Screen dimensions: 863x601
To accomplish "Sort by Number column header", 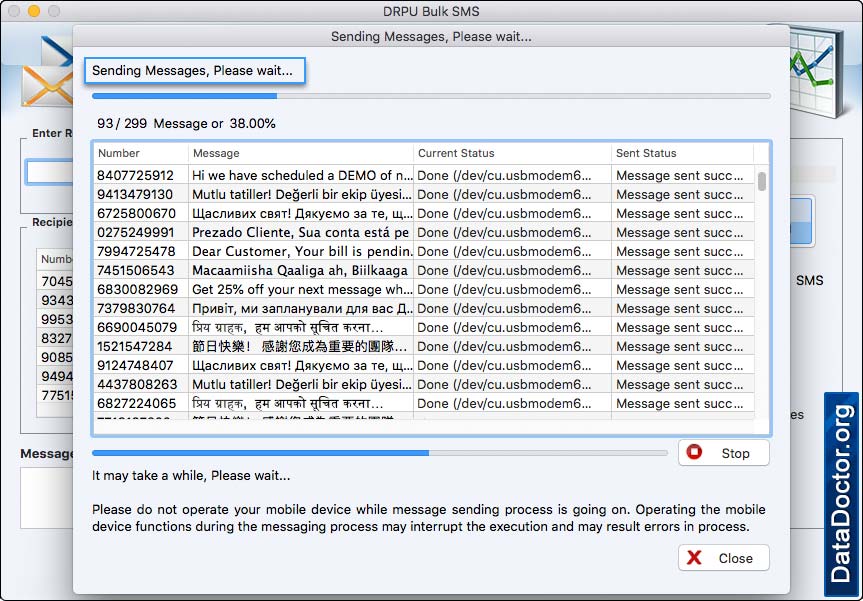I will point(140,153).
